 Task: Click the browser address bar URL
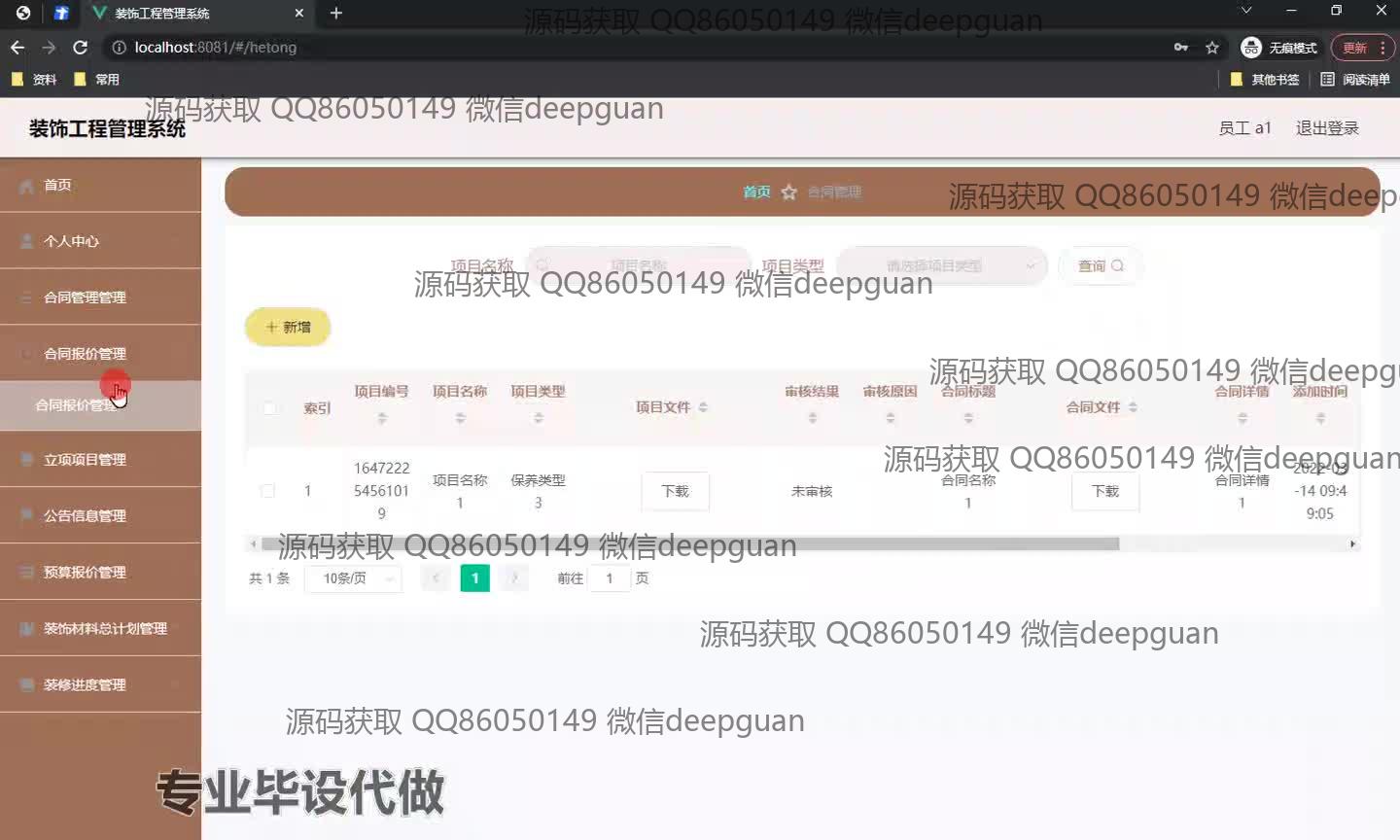216,47
